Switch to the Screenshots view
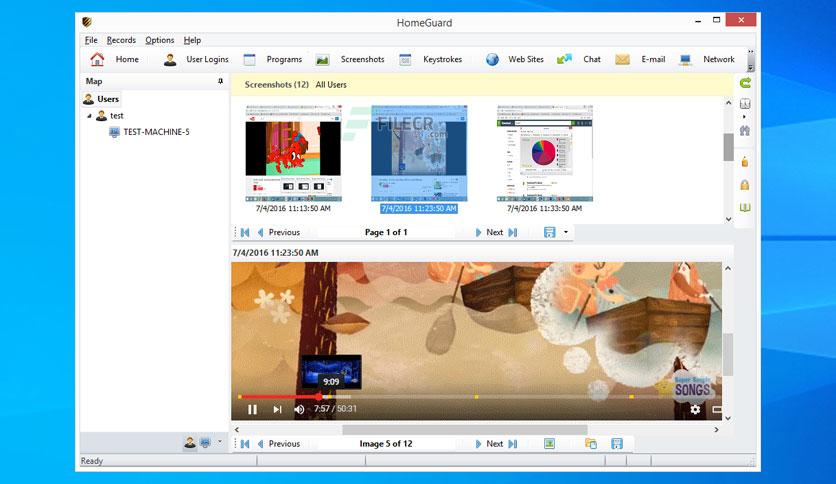 click(350, 59)
